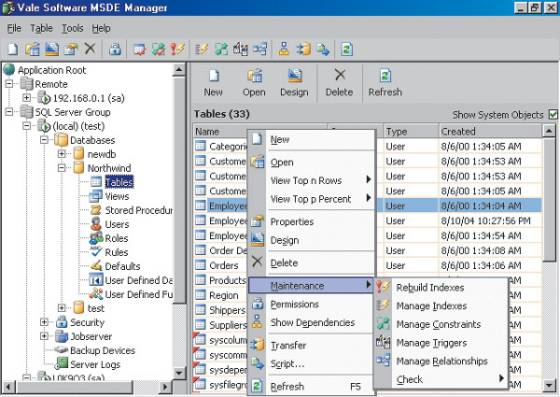Open the Tools menu

[72, 28]
